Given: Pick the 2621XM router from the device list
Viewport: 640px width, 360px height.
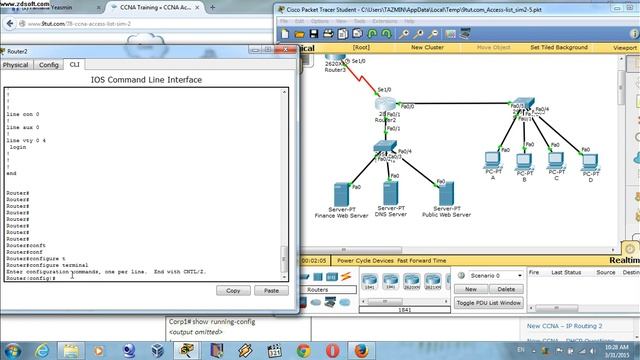Looking at the screenshot, I should coord(433,282).
